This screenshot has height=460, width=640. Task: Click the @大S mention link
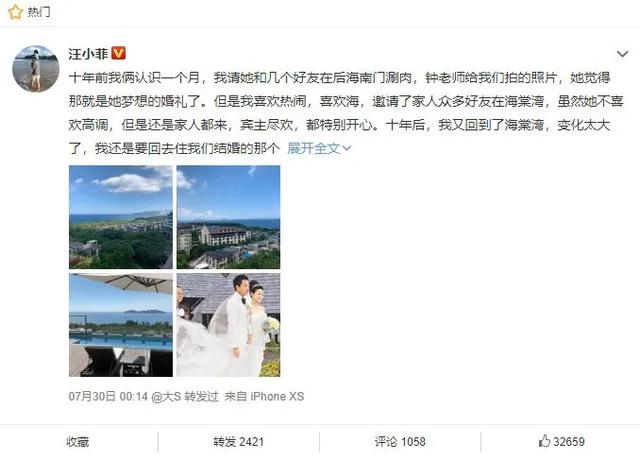(166, 396)
